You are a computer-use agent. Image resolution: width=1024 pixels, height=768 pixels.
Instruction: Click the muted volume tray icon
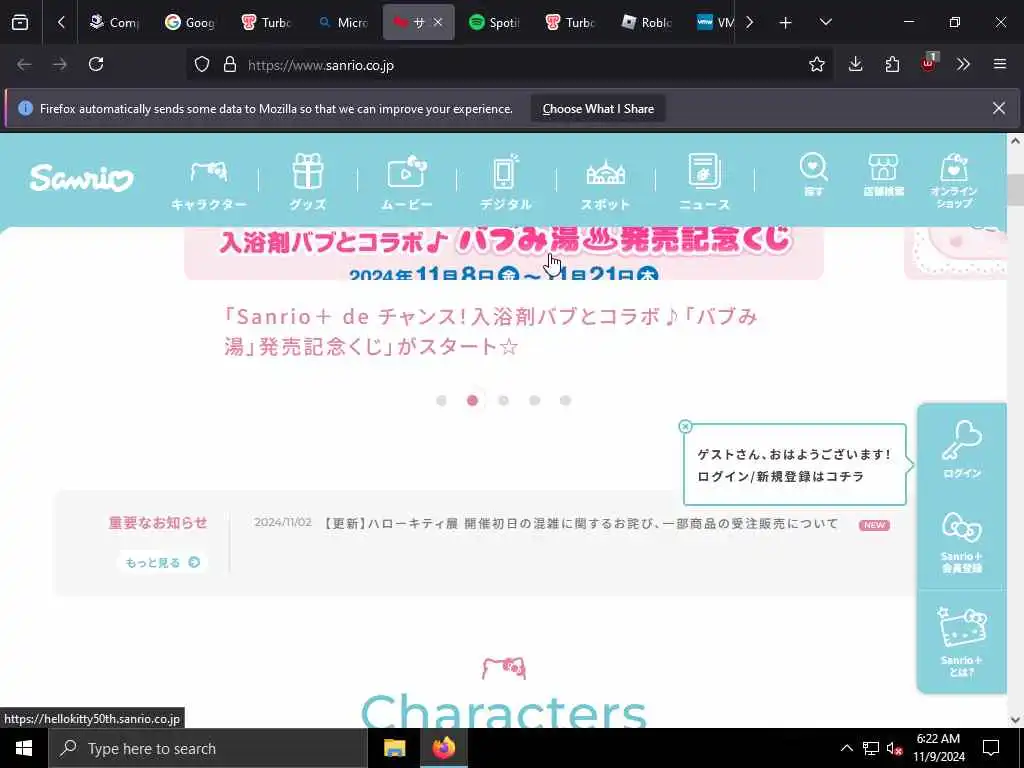point(895,748)
